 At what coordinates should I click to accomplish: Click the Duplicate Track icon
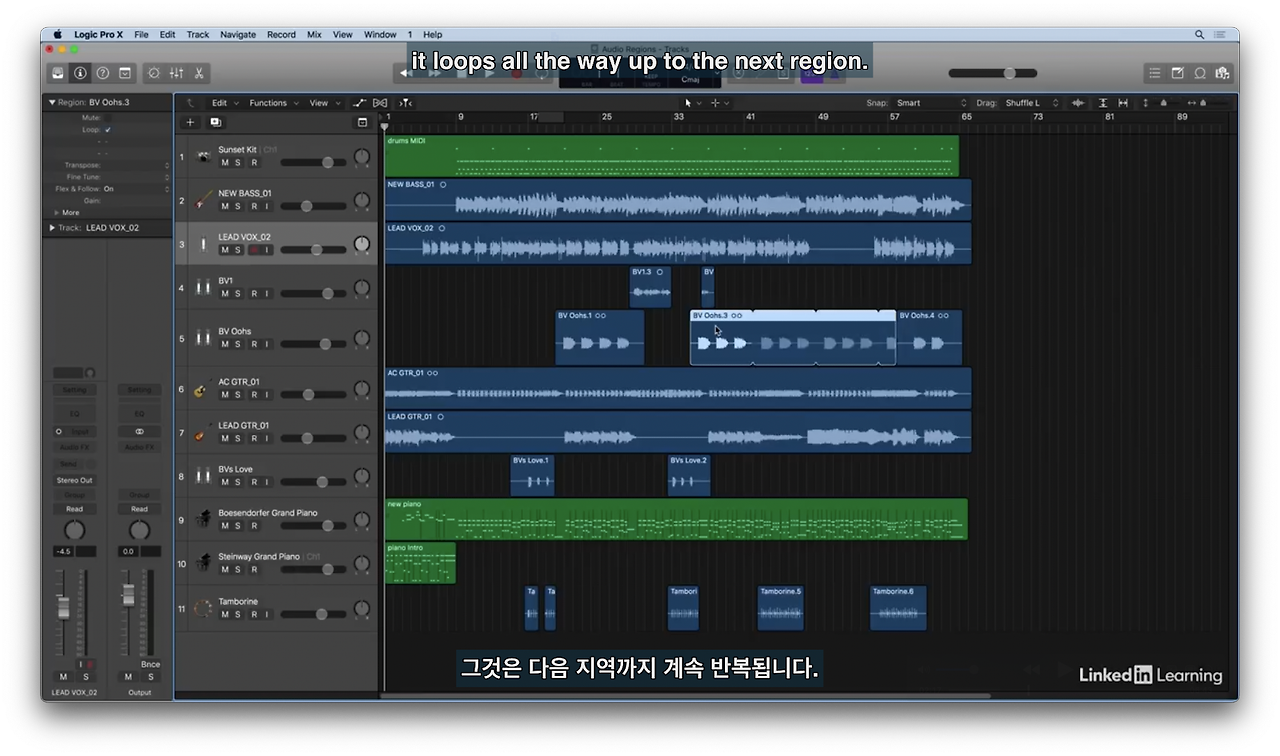point(215,122)
